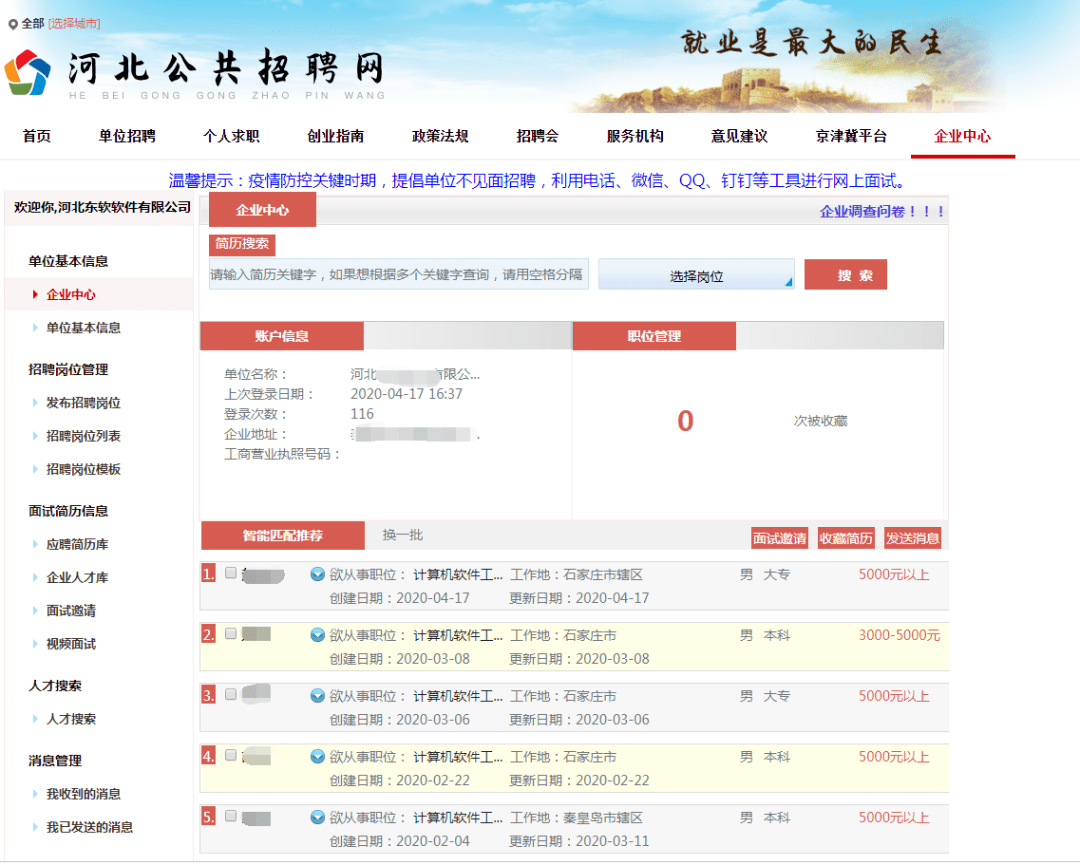Click the 面试邀请 red button
Image resolution: width=1080 pixels, height=865 pixels.
[x=779, y=538]
